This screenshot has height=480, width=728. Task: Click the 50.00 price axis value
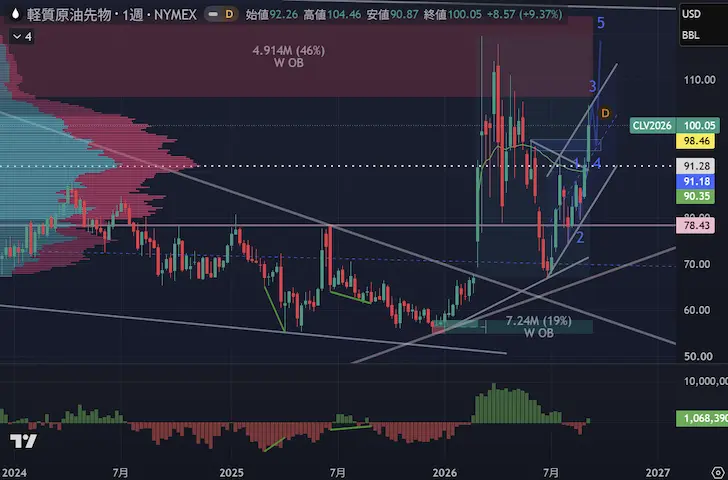coord(698,357)
